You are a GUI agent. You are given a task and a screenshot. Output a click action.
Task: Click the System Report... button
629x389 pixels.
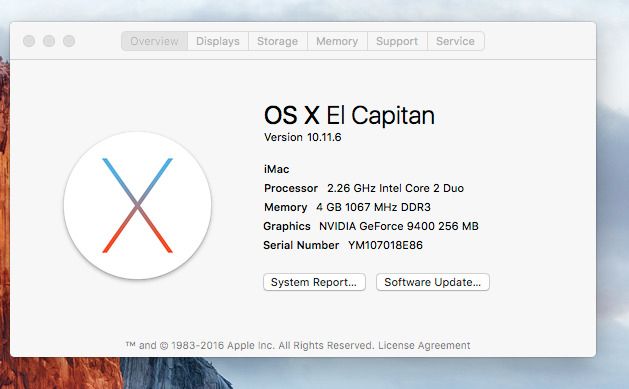point(314,282)
